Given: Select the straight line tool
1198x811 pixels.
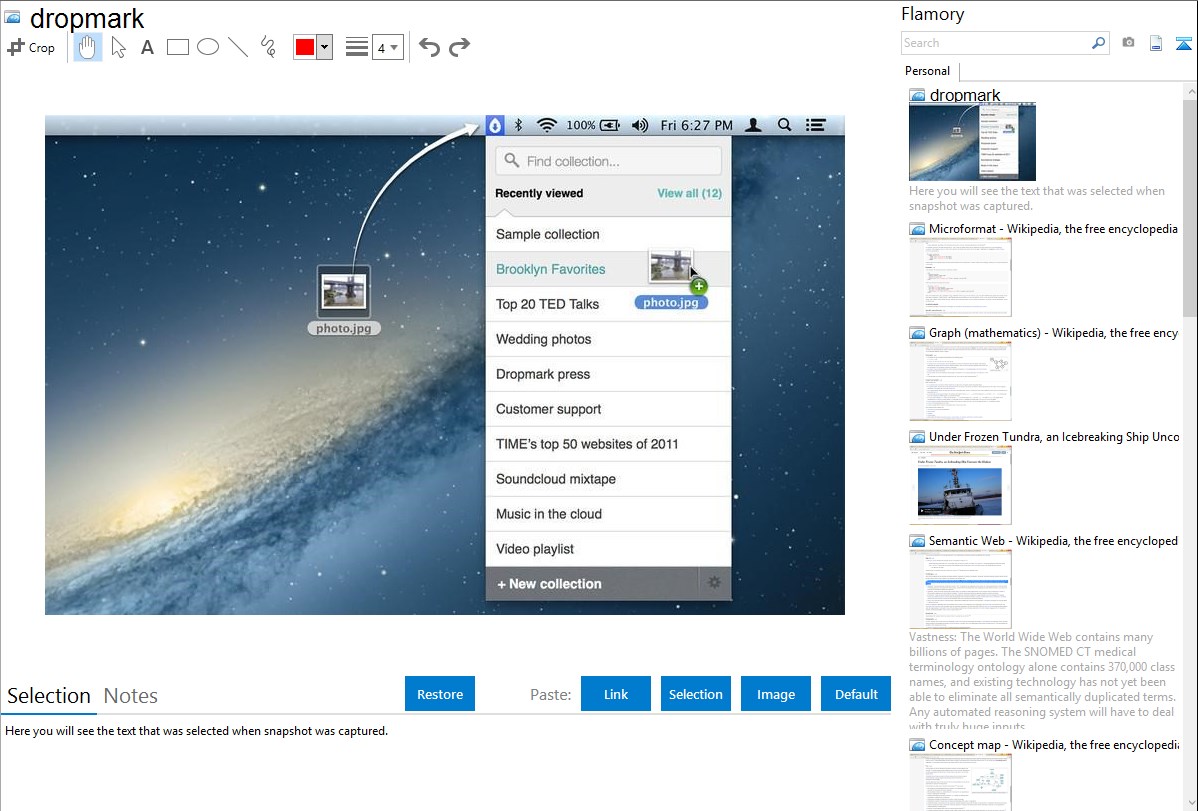Looking at the screenshot, I should click(238, 47).
